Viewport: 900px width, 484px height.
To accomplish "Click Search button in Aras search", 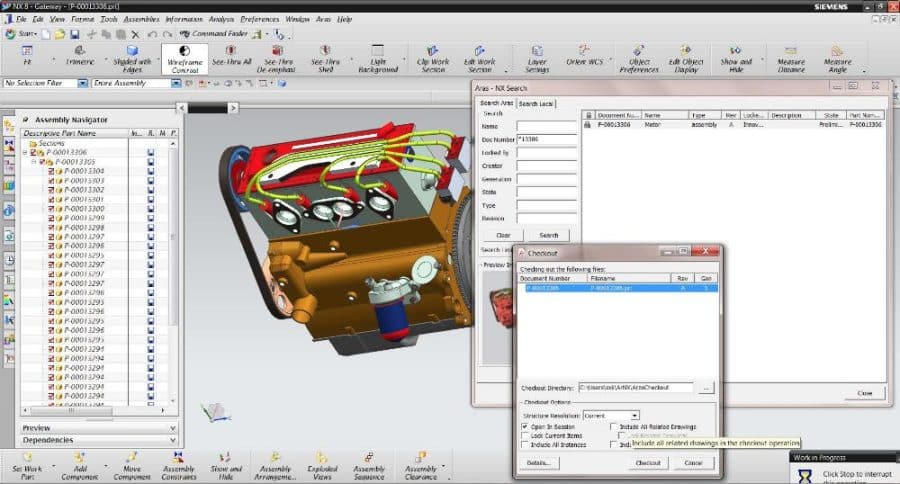I will click(x=548, y=235).
